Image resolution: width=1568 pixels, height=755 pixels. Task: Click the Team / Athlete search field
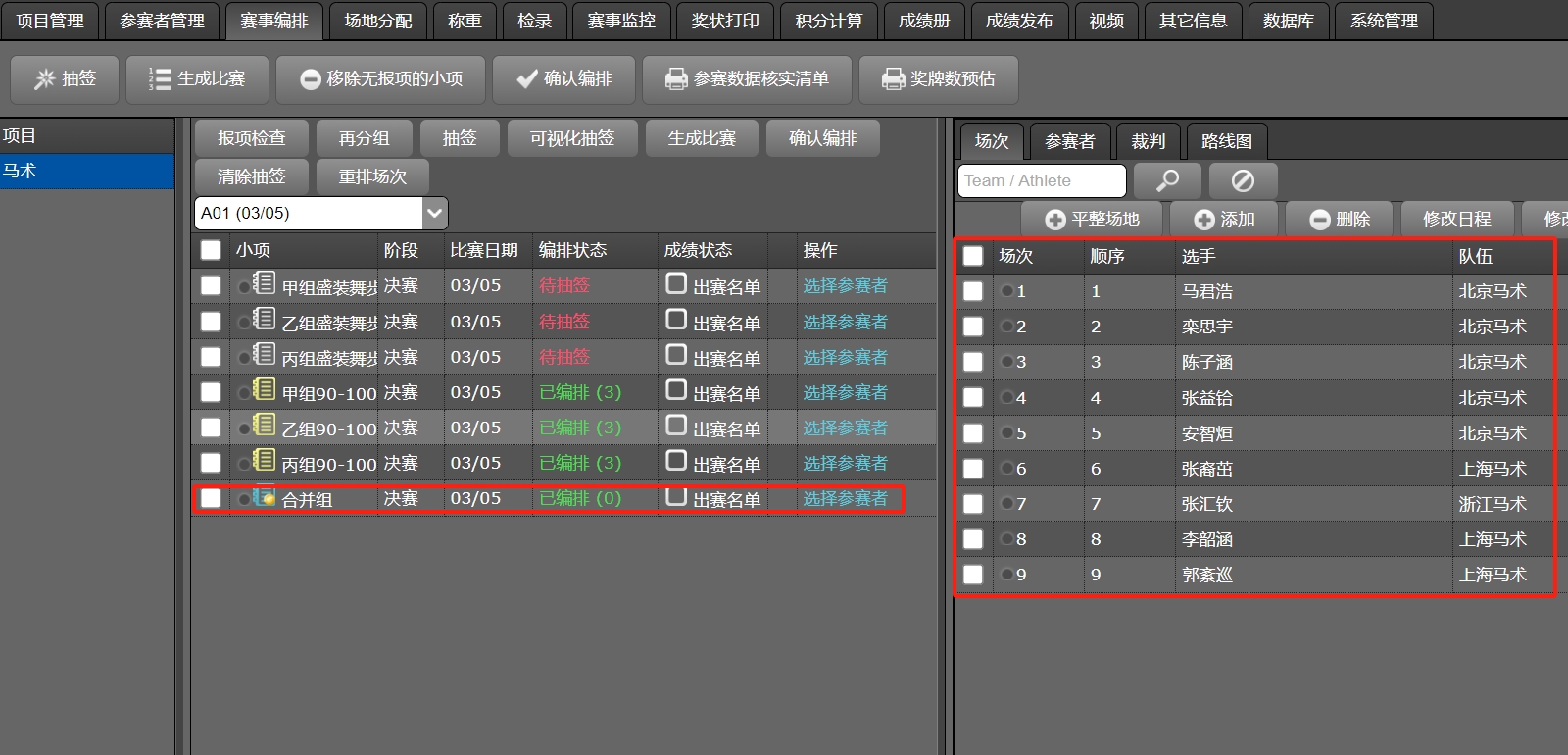(x=1041, y=181)
